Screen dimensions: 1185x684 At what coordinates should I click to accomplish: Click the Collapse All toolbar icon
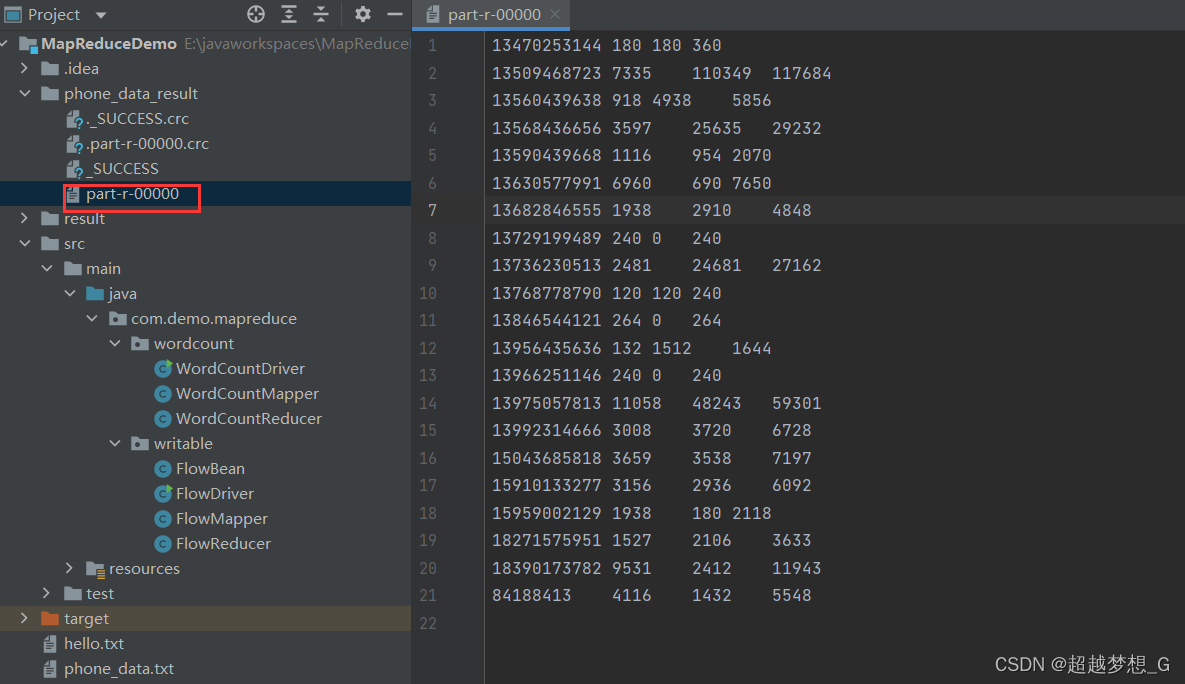pyautogui.click(x=321, y=14)
